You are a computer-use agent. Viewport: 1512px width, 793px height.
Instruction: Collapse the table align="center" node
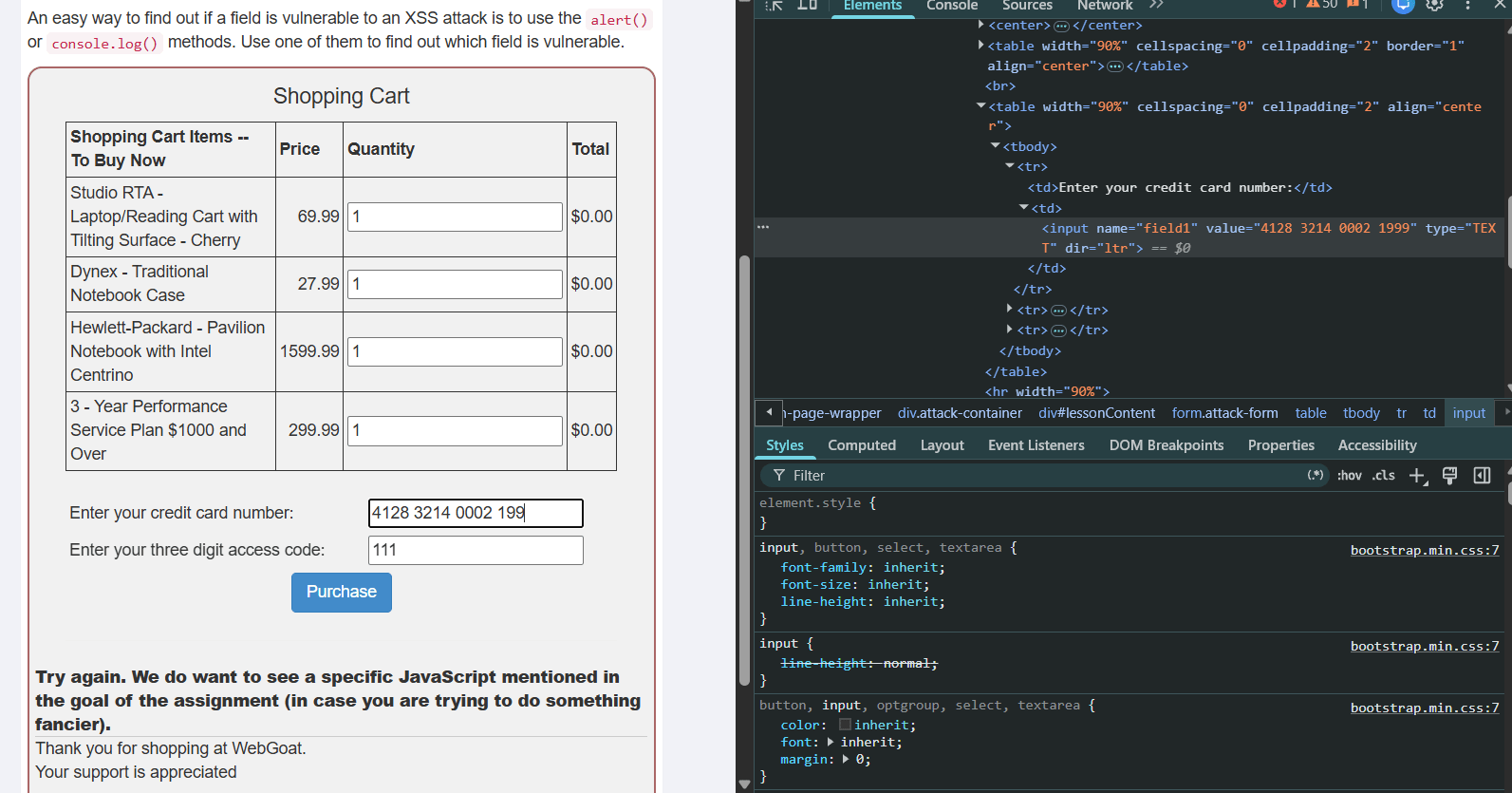click(x=981, y=105)
